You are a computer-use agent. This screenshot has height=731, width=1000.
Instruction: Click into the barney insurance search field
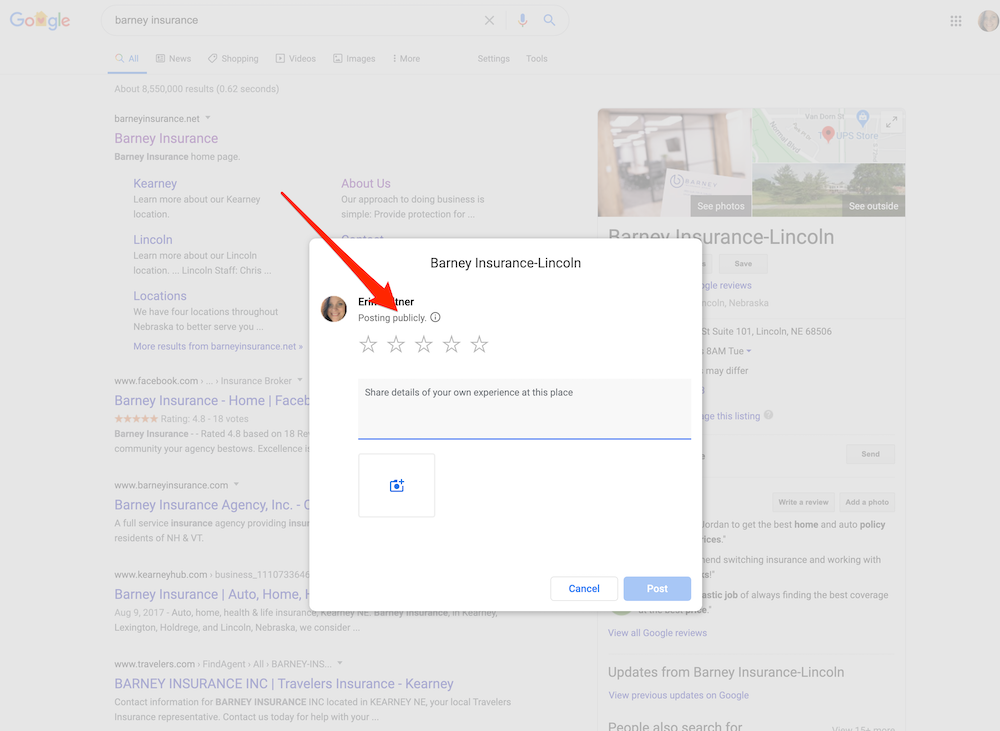[293, 20]
